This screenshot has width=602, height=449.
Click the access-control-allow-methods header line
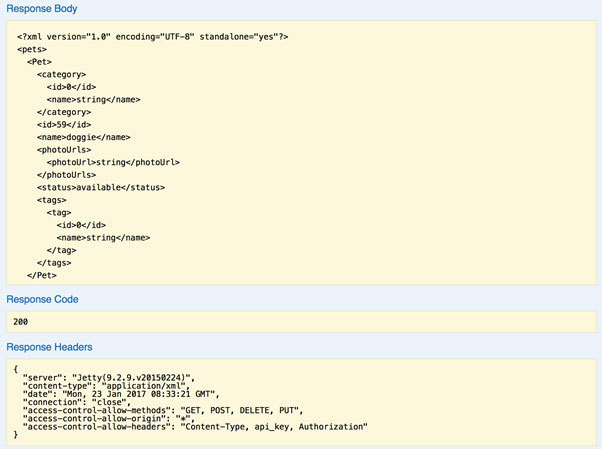(x=163, y=410)
